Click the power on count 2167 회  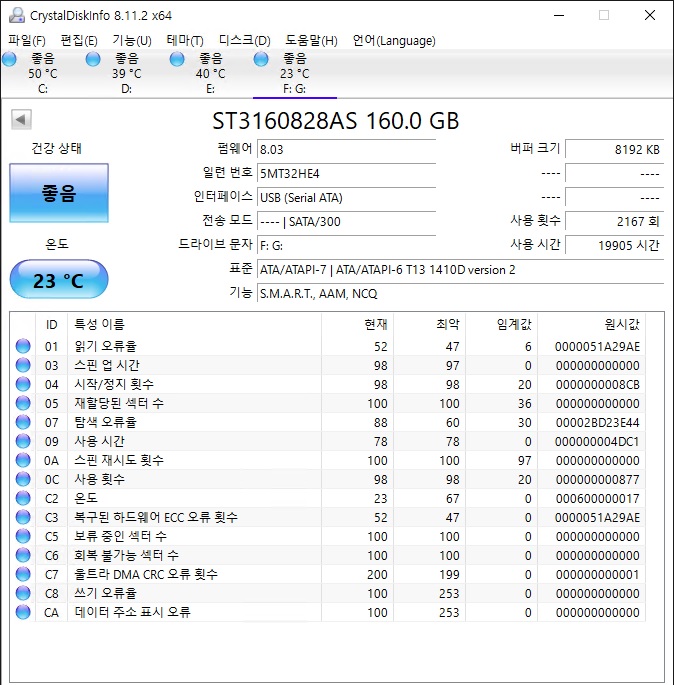tap(615, 221)
